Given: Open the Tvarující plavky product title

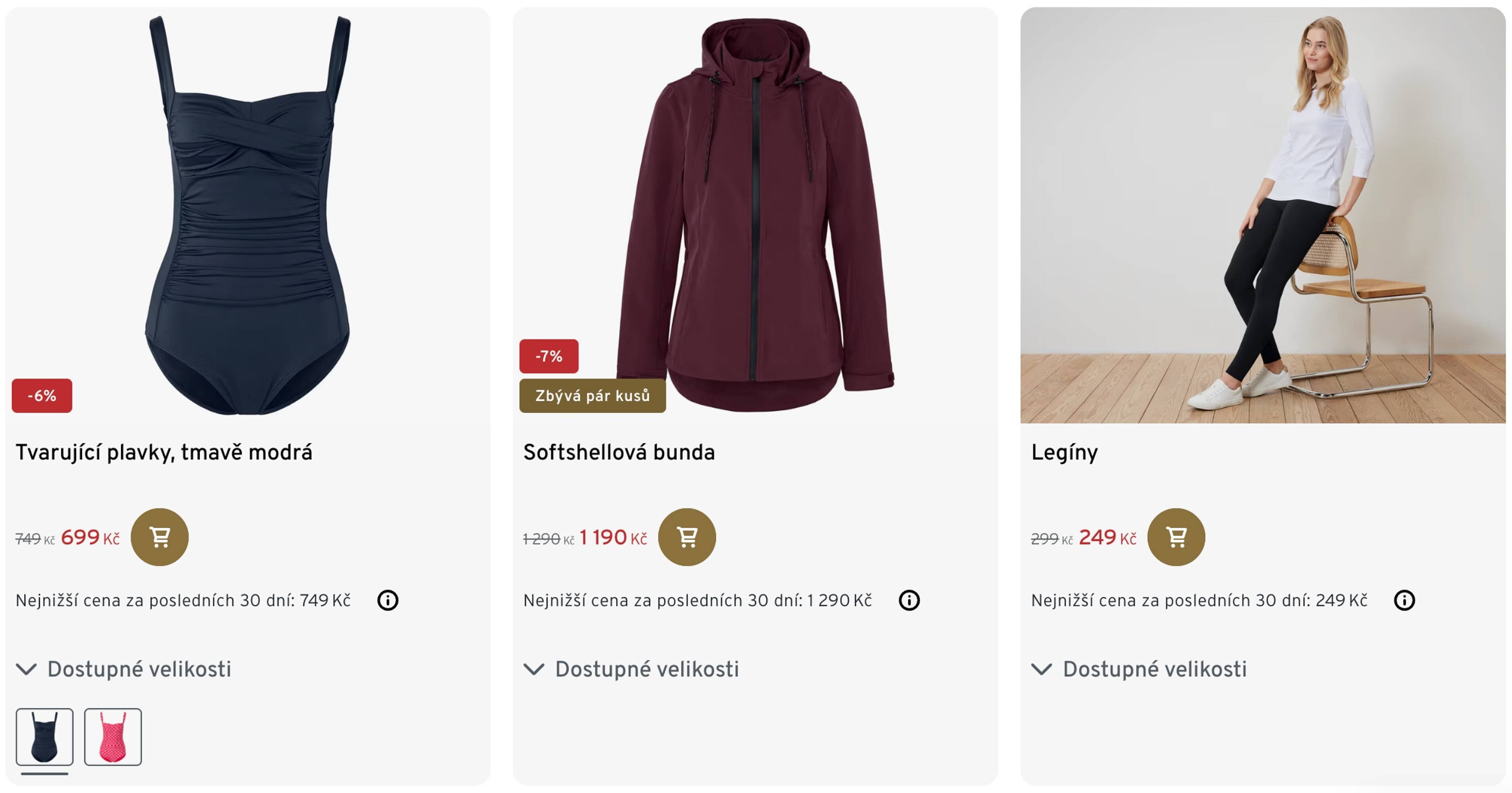Looking at the screenshot, I should (x=164, y=452).
